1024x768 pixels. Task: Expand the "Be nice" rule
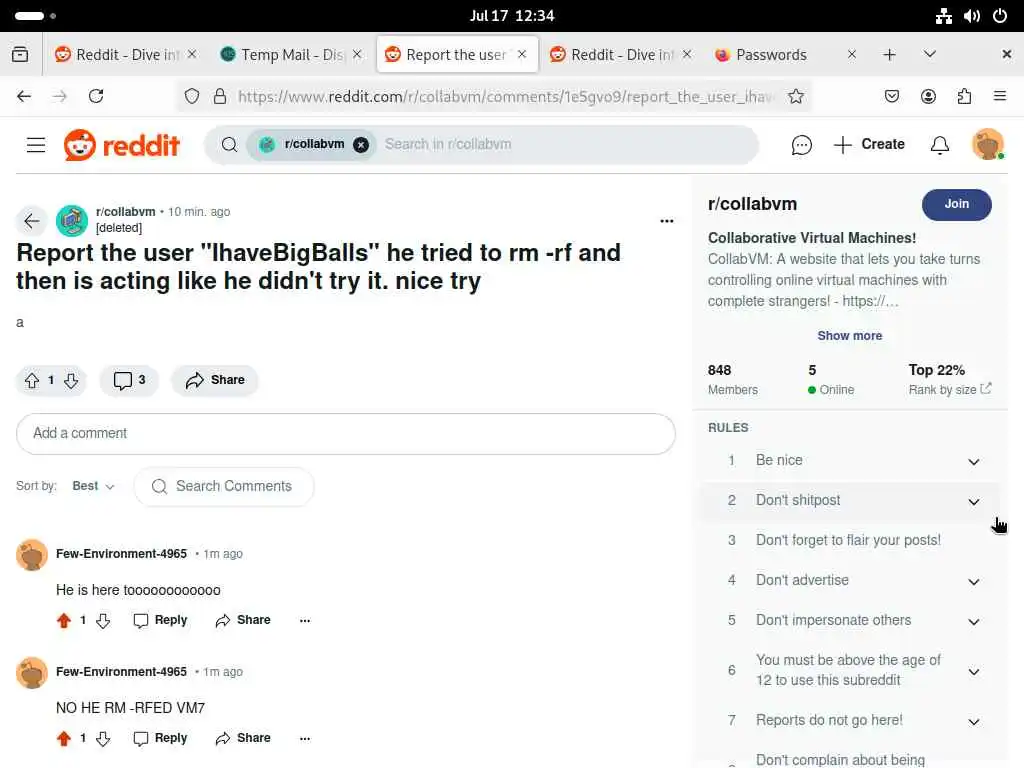point(849,460)
